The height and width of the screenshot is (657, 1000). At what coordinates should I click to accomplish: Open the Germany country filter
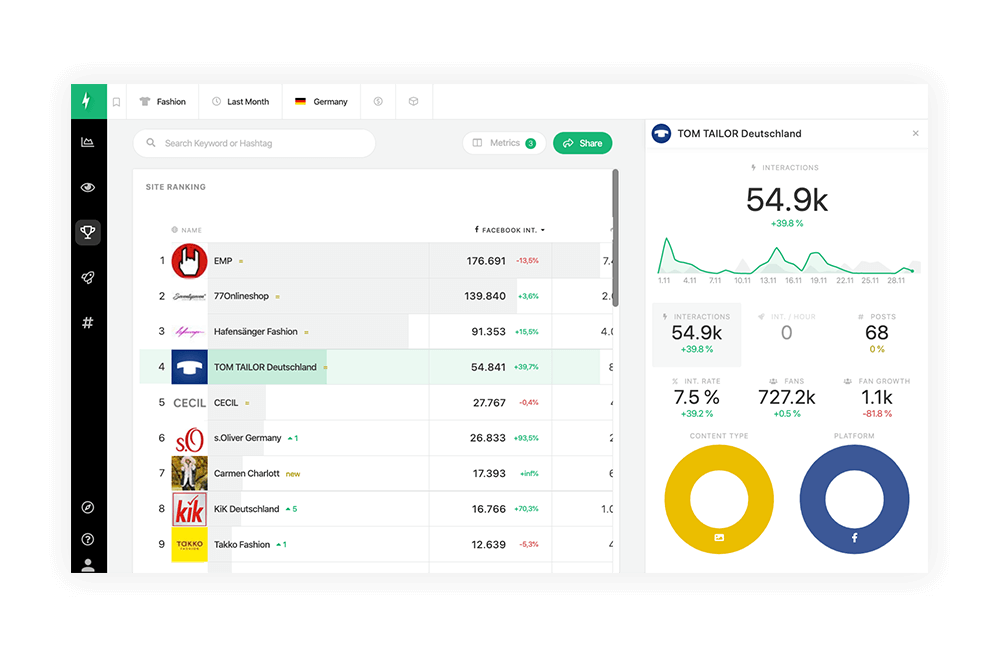tap(321, 102)
